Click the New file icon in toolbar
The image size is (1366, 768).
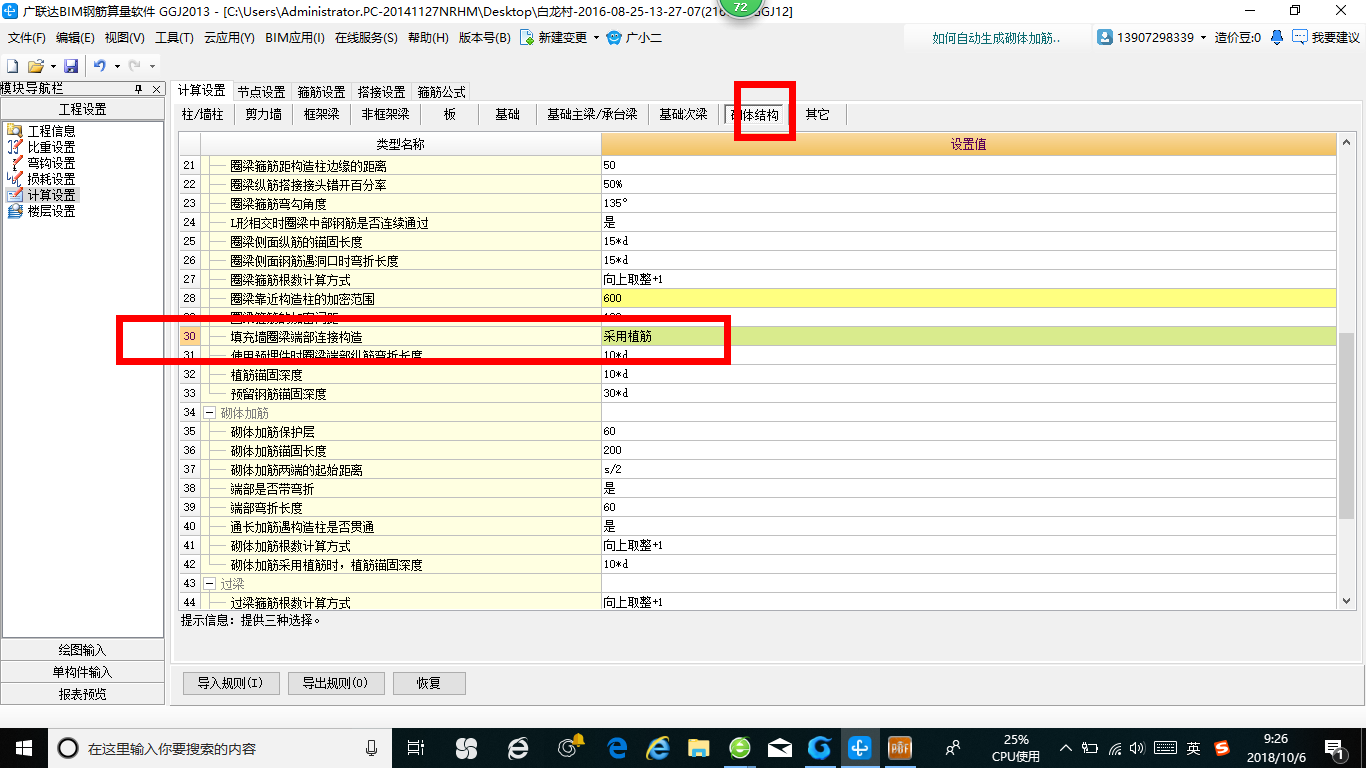(x=13, y=66)
